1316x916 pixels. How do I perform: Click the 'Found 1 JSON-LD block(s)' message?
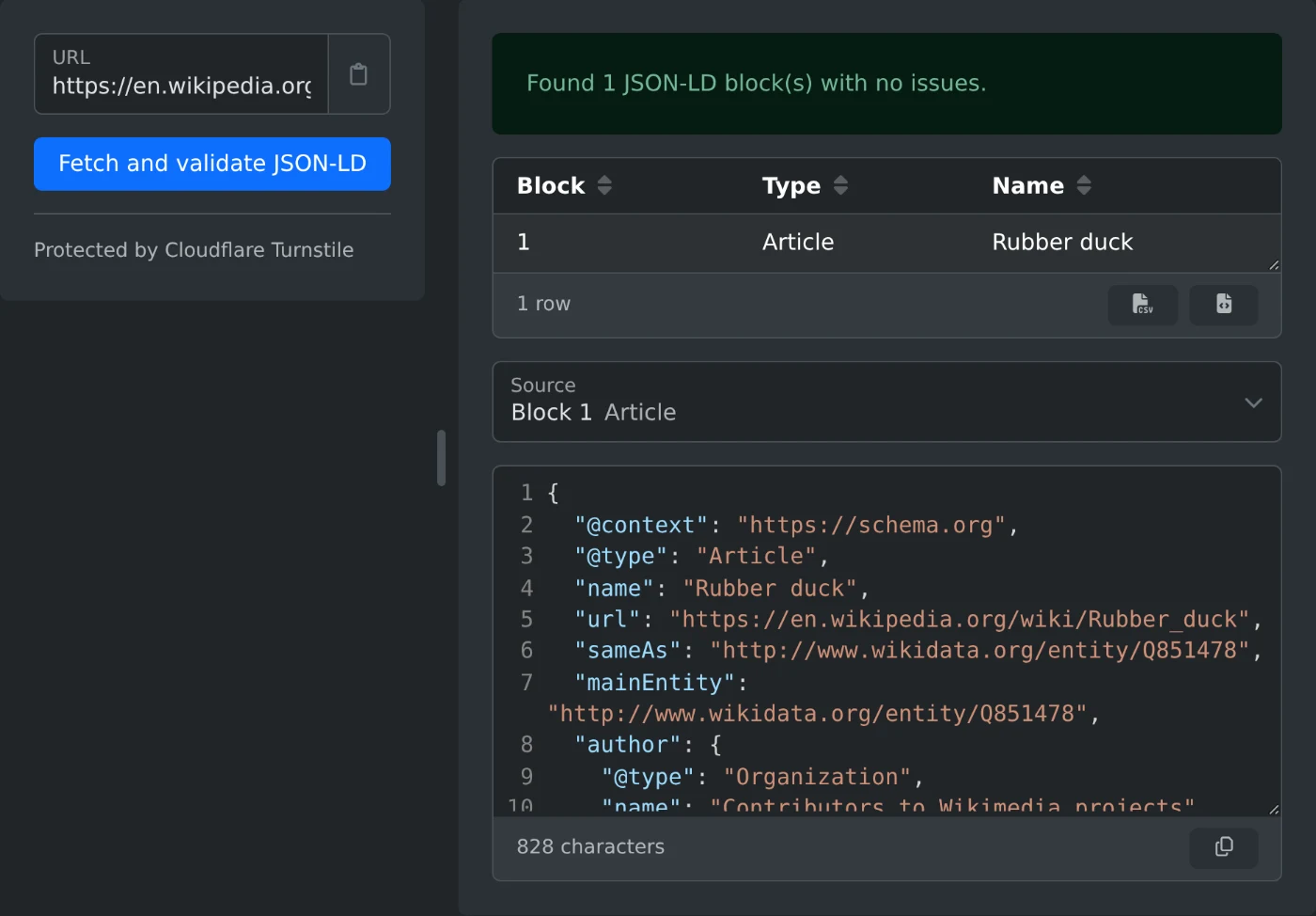(757, 84)
